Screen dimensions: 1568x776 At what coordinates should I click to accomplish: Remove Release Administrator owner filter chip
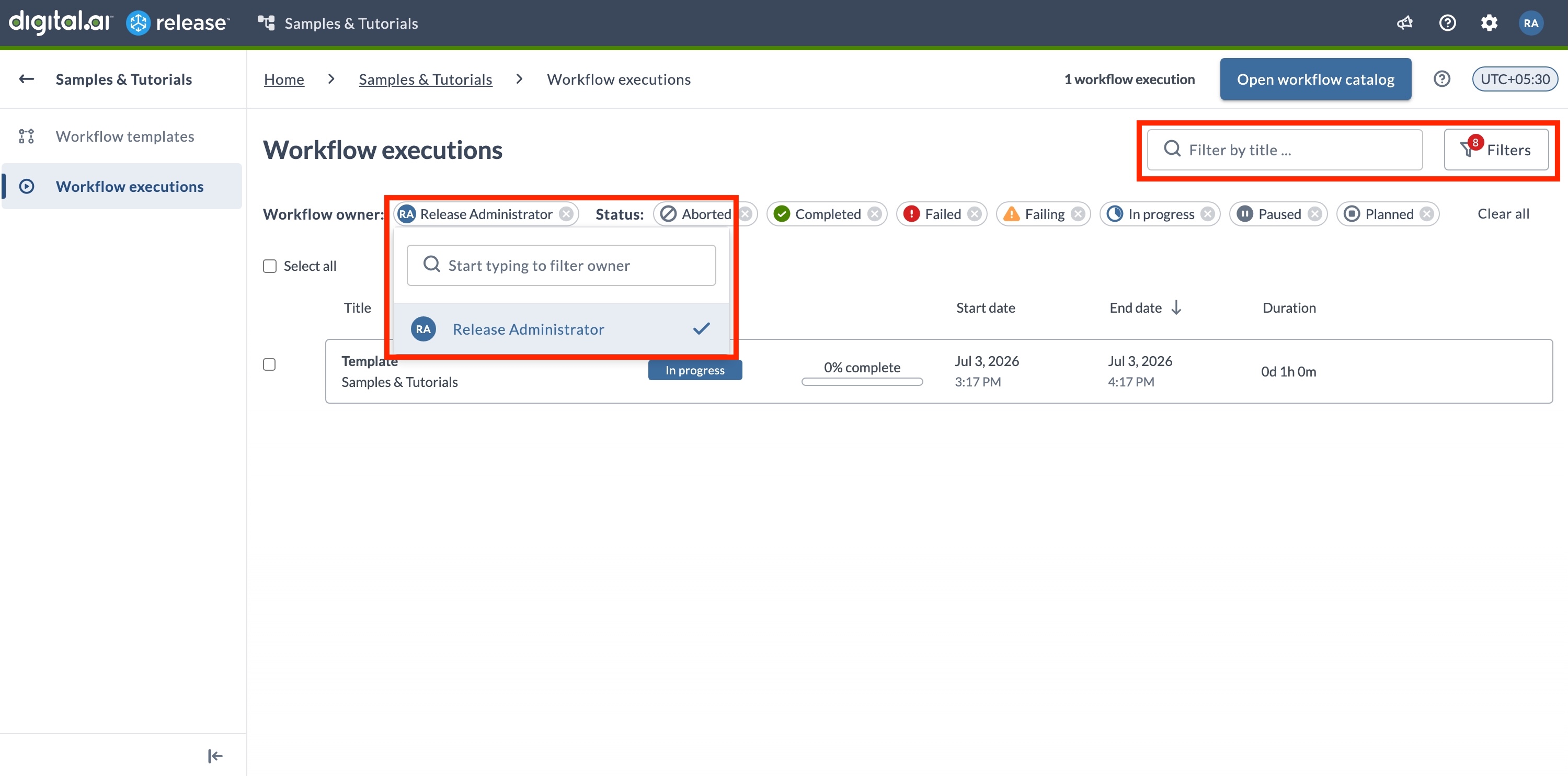point(566,214)
